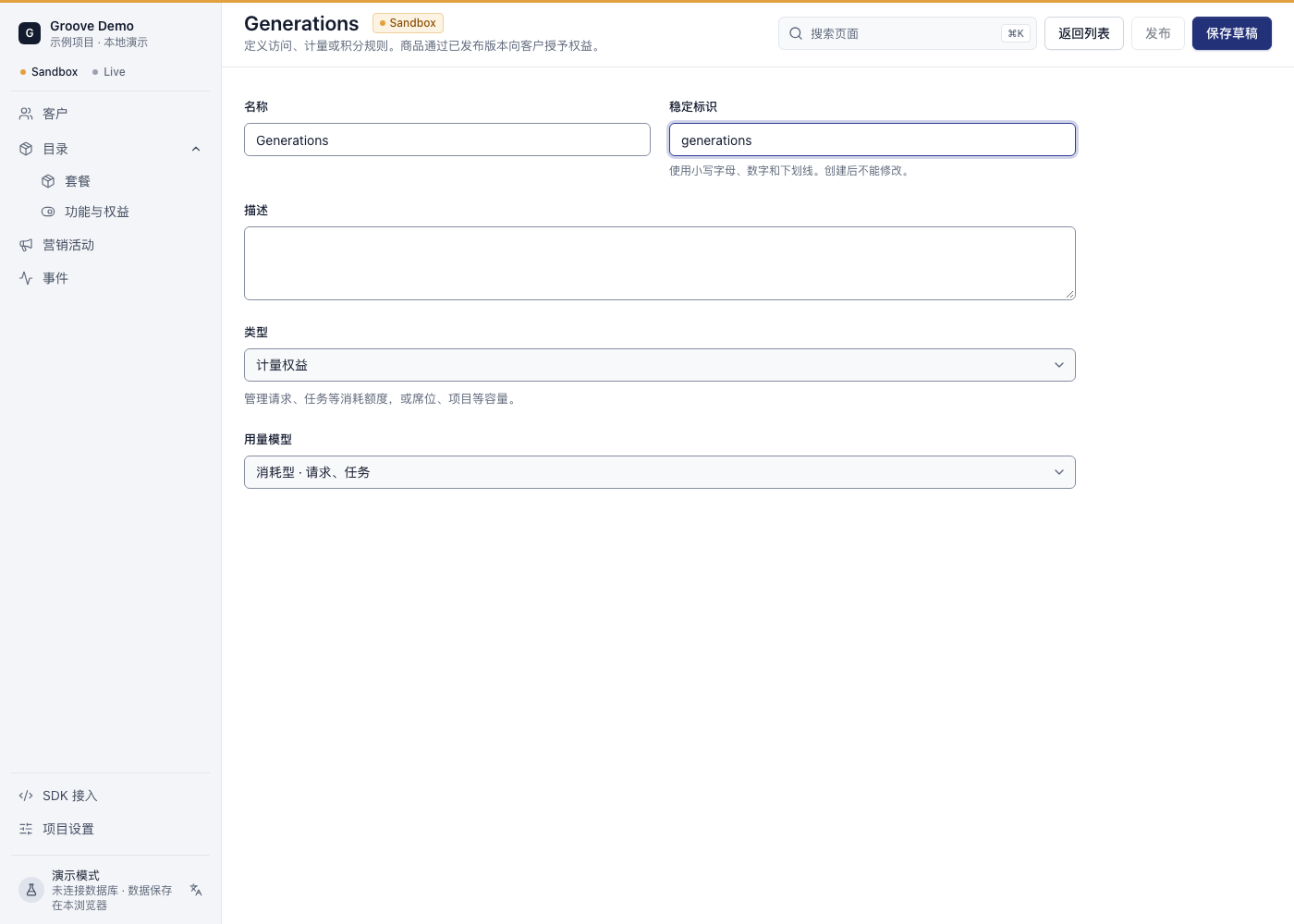Open 套餐 under 目录
1294x924 pixels.
[x=122, y=181]
